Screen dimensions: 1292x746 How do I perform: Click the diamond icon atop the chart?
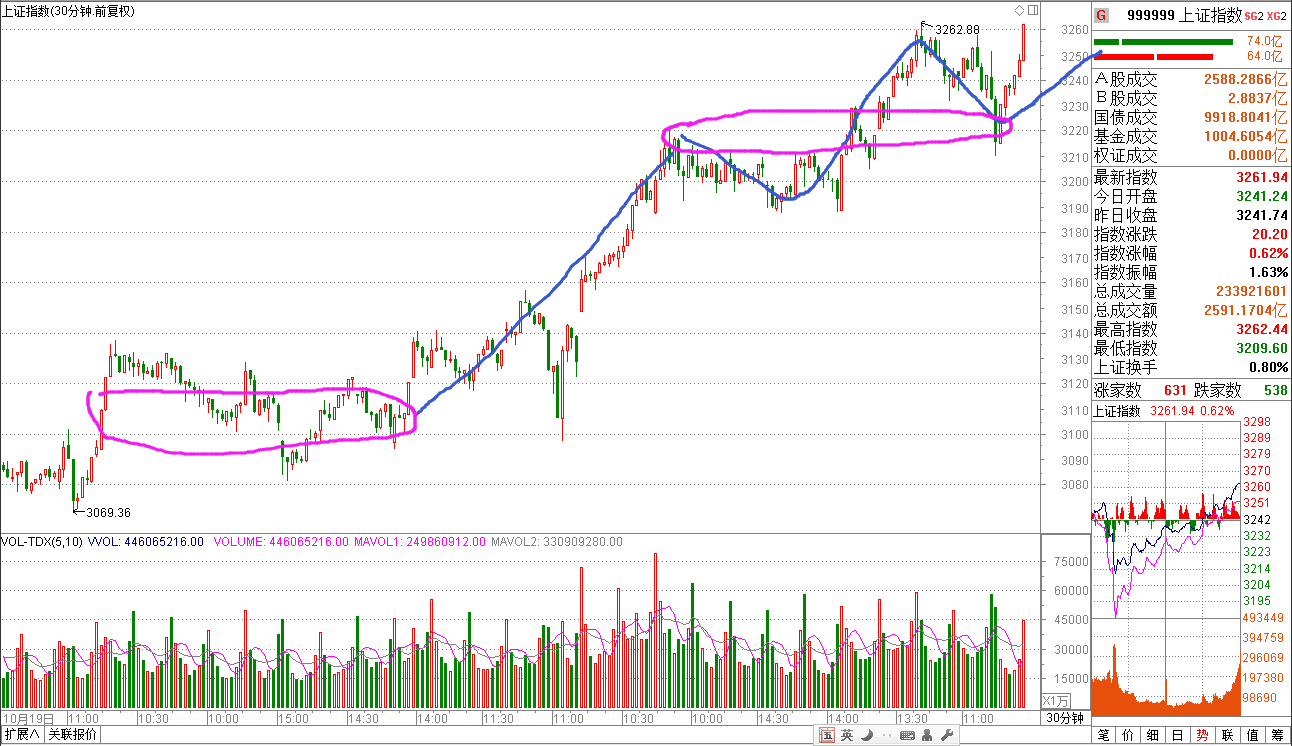click(1019, 10)
